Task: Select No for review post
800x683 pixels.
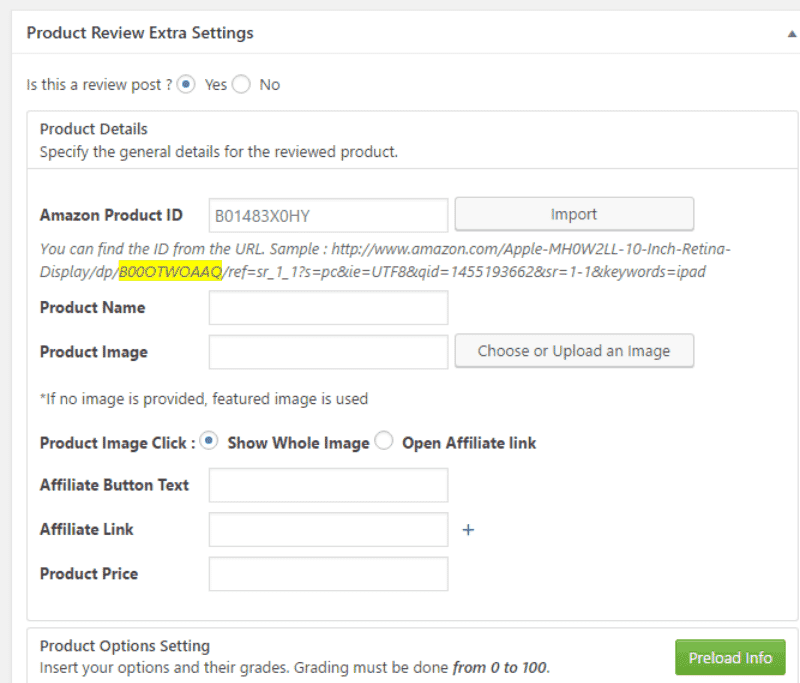Action: coord(241,85)
